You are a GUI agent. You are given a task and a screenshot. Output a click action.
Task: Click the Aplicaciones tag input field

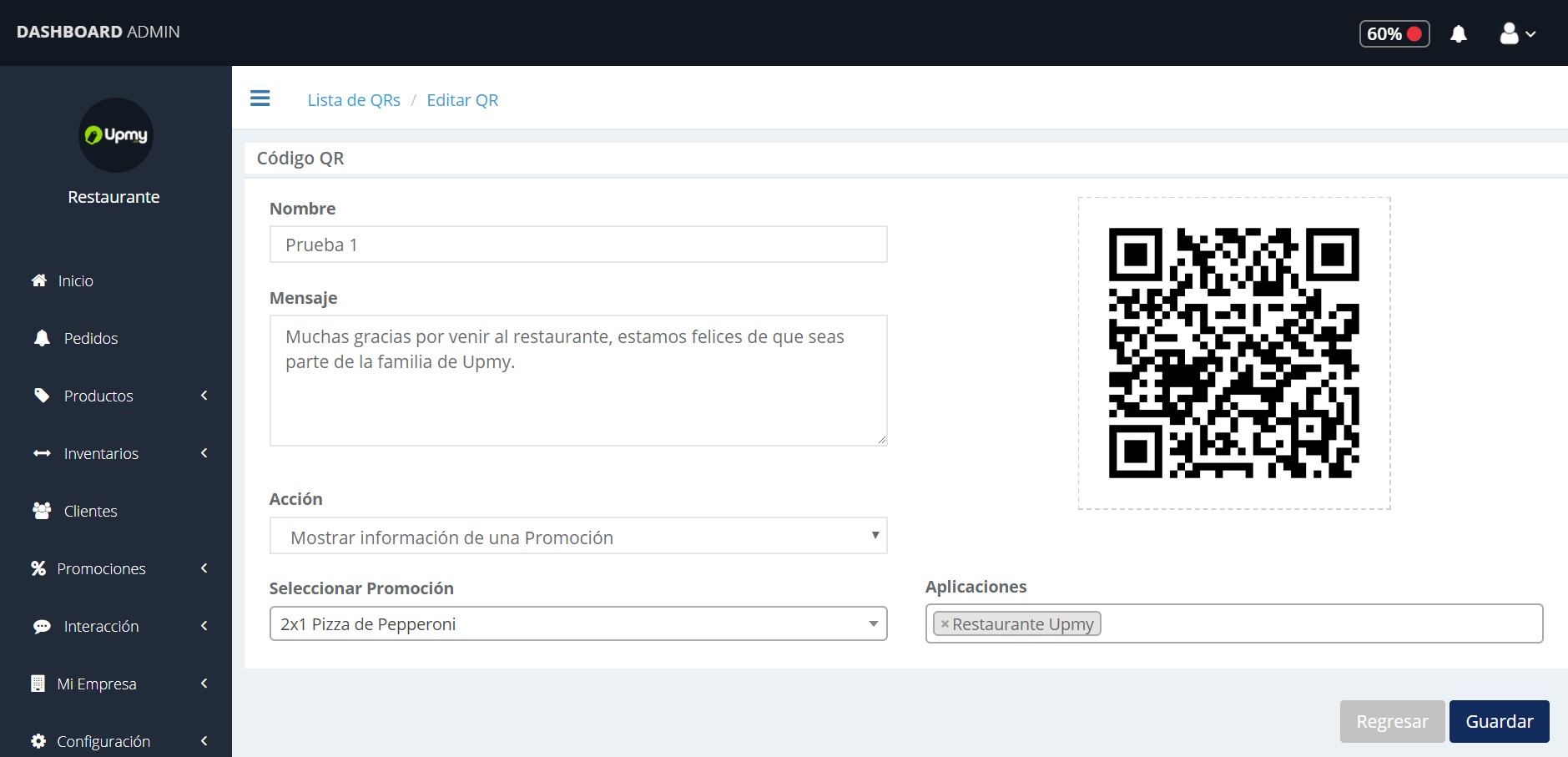1234,623
